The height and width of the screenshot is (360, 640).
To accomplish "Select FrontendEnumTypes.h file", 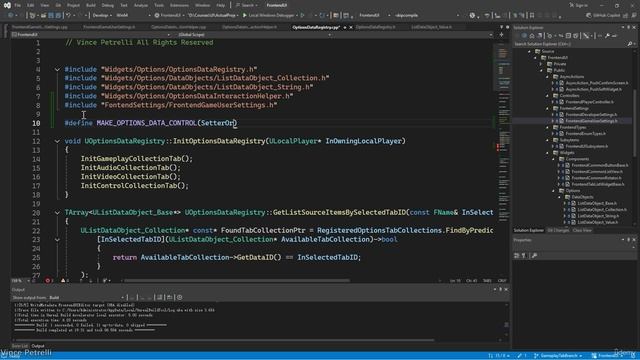I will [585, 133].
